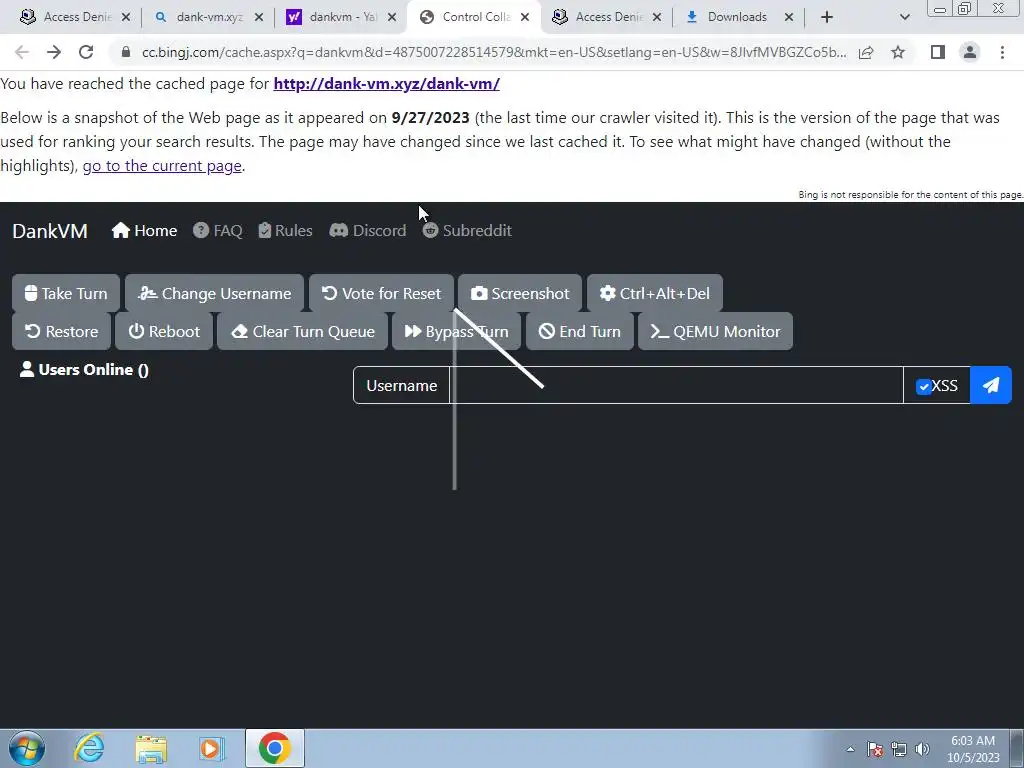1024x768 pixels.
Task: Take a VM Screenshot
Action: (520, 293)
